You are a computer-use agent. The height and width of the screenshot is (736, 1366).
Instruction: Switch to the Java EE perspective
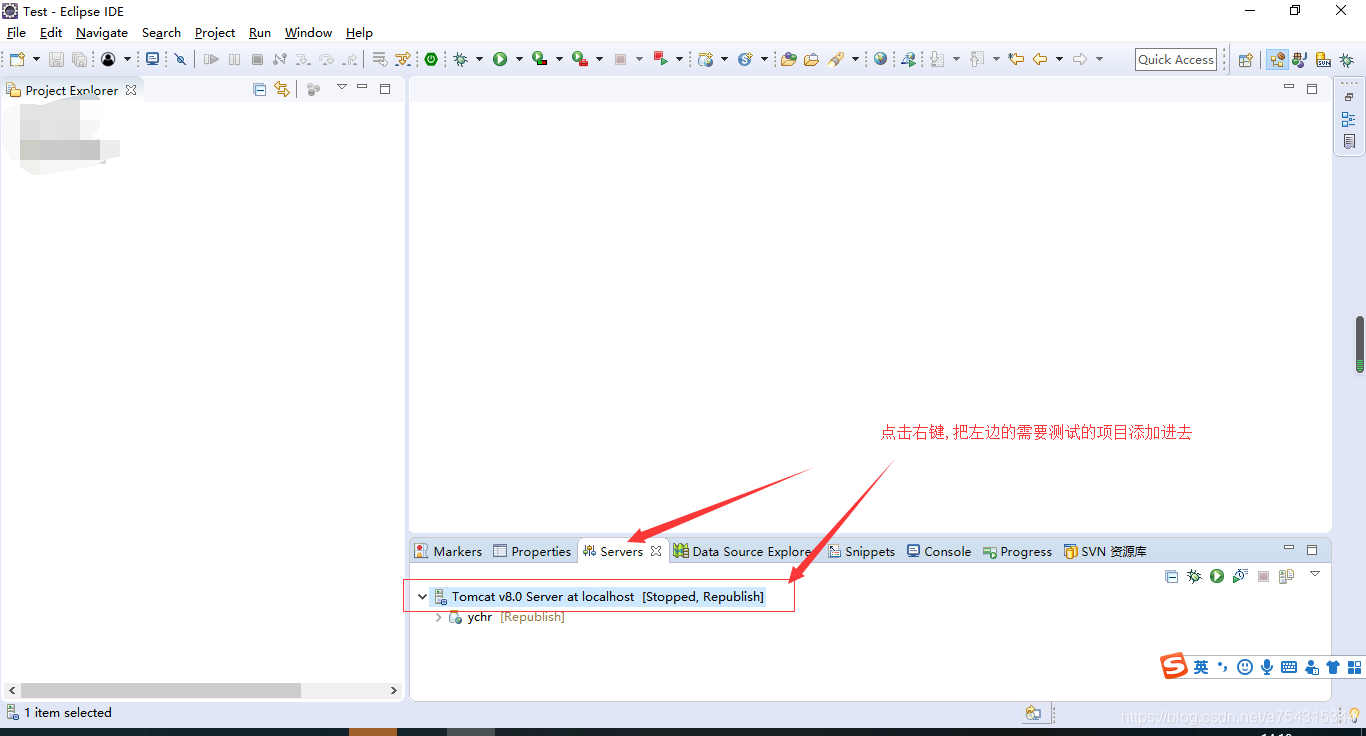click(1277, 60)
